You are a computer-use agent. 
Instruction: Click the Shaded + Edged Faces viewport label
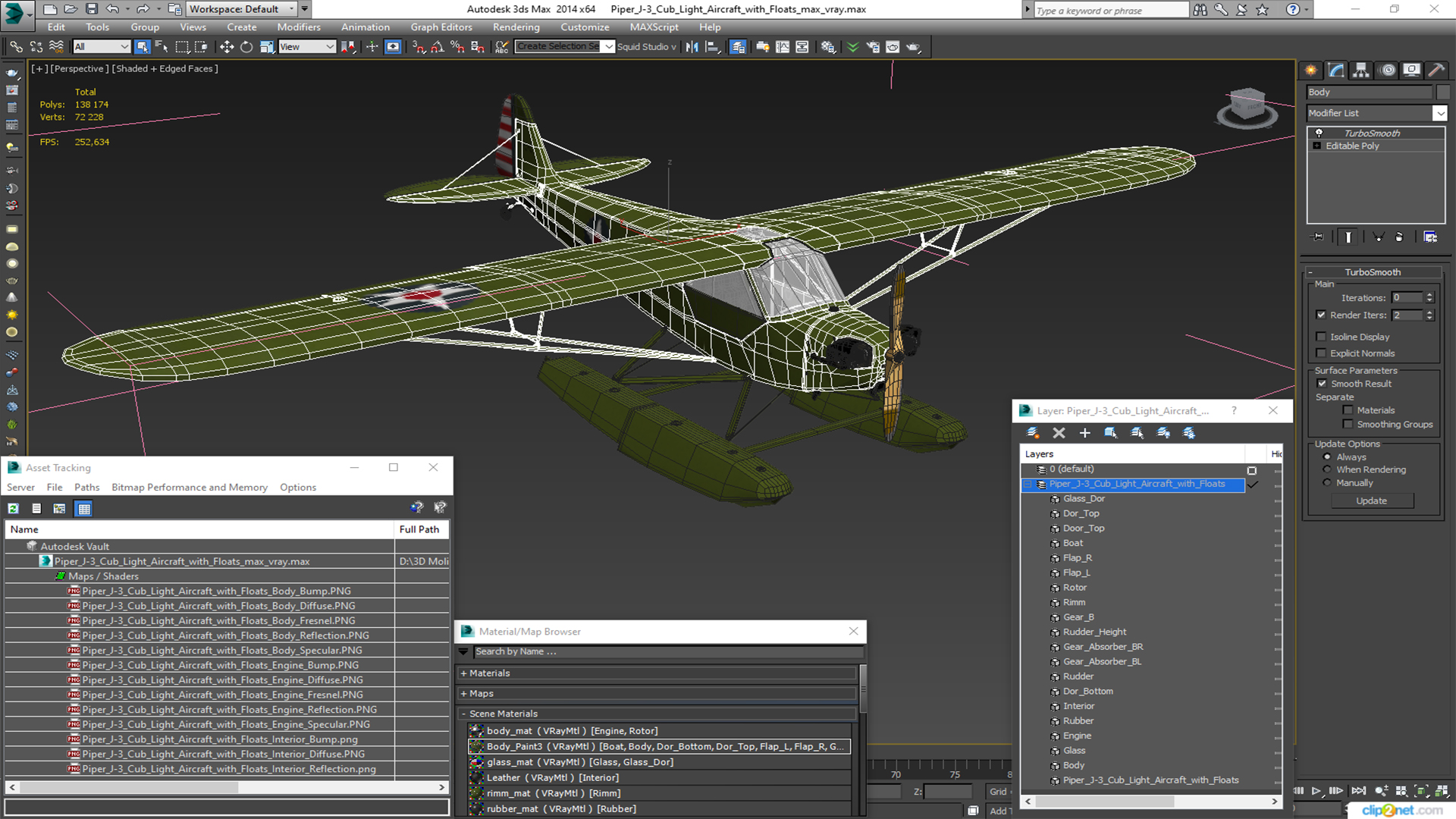[166, 68]
